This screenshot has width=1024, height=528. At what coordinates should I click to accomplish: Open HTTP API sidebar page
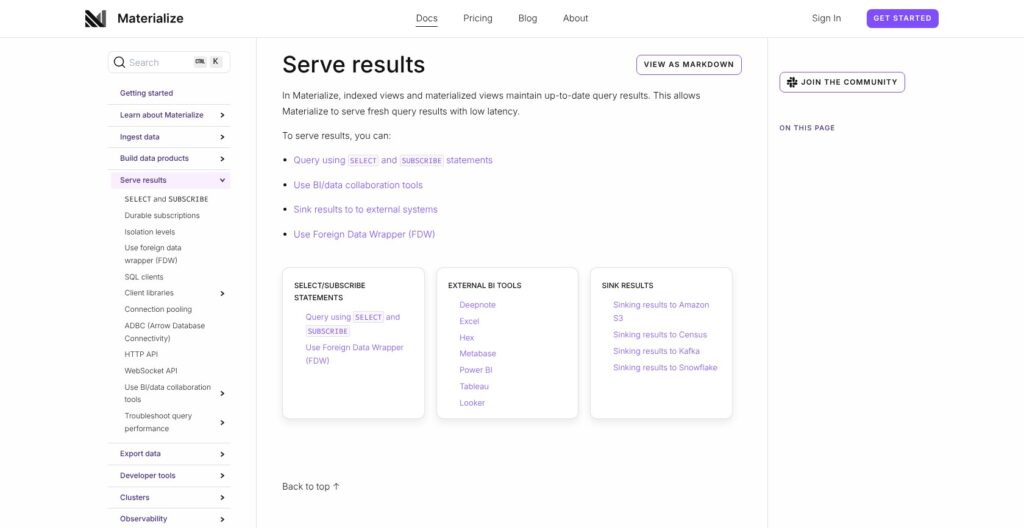(x=141, y=354)
